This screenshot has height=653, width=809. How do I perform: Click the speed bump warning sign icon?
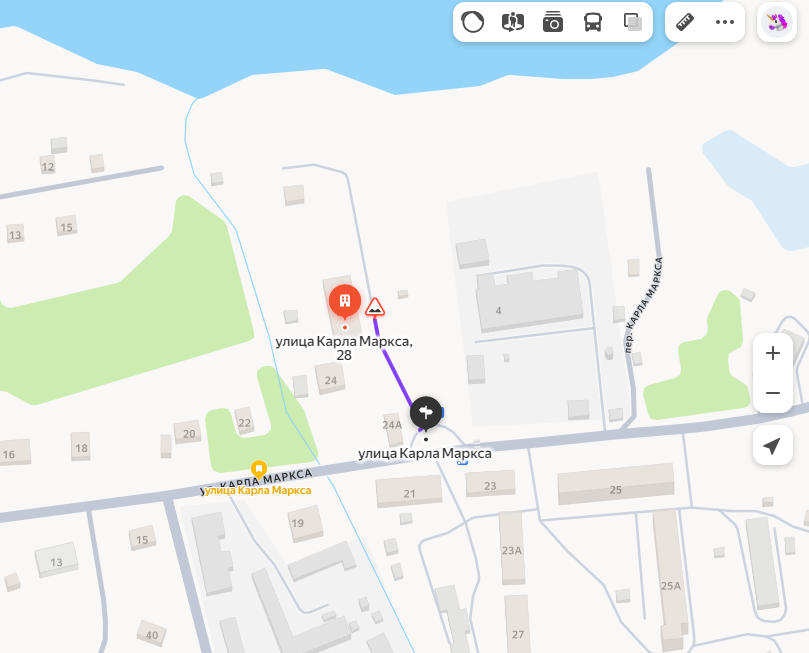click(375, 307)
